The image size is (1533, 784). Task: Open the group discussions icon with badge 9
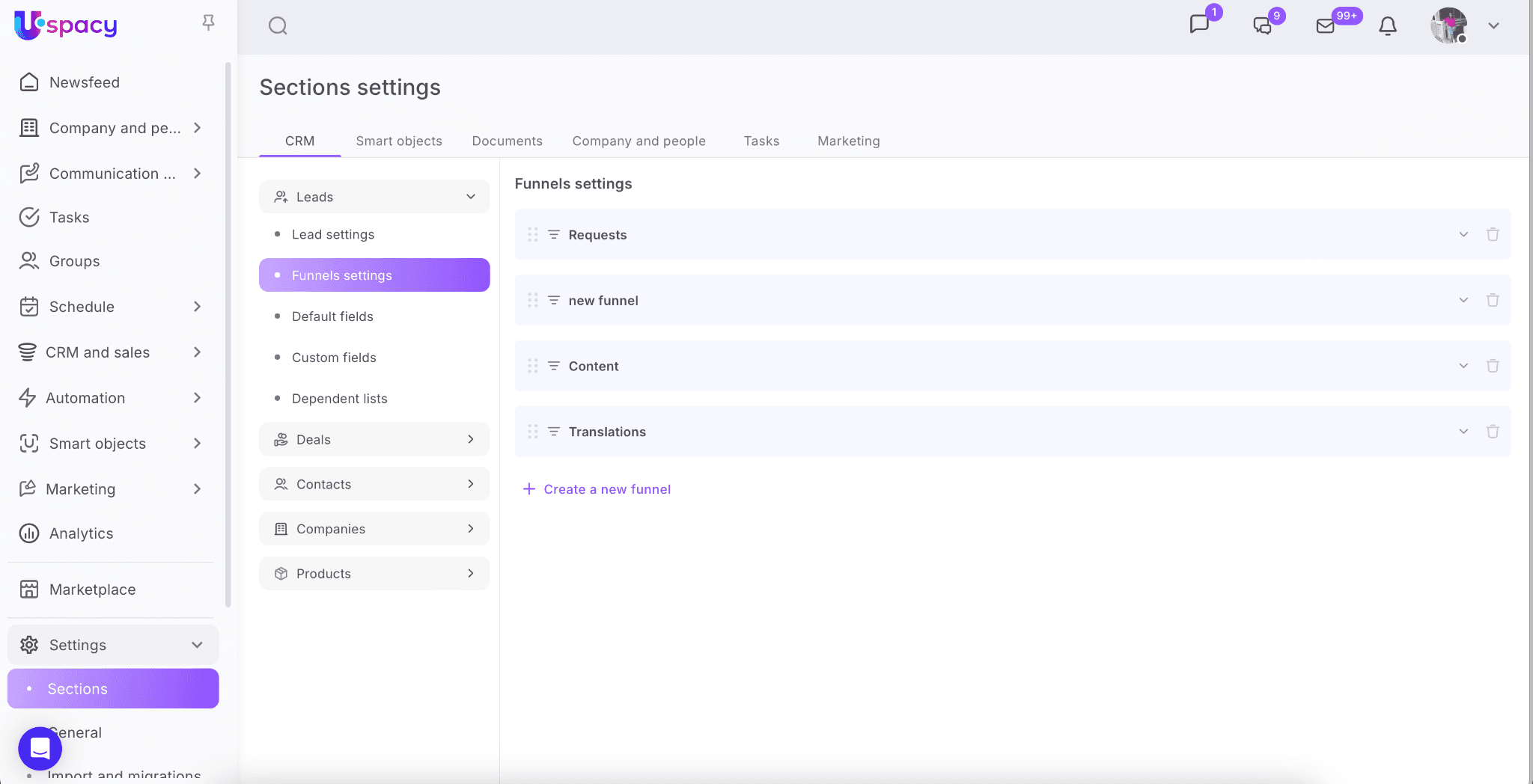tap(1263, 26)
